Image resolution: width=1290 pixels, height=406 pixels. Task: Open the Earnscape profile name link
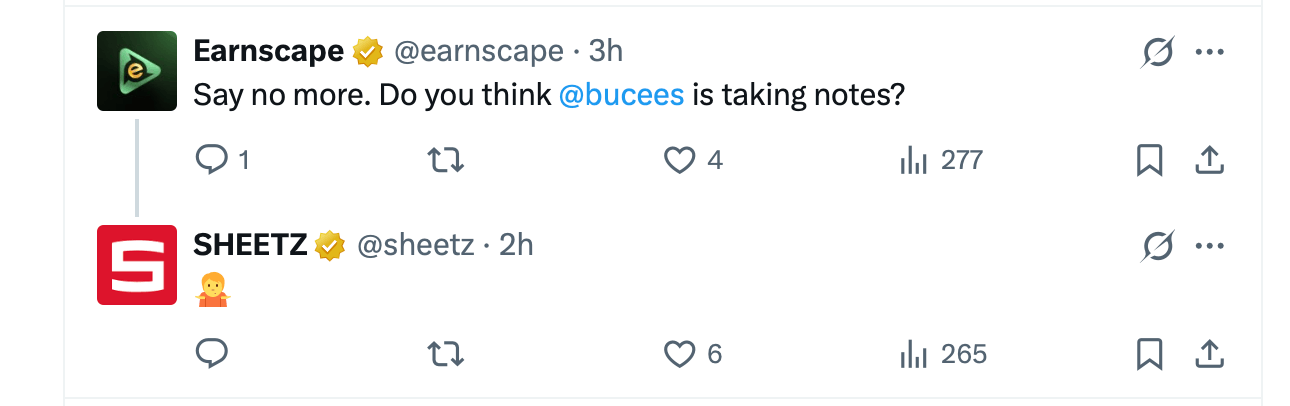coord(268,51)
